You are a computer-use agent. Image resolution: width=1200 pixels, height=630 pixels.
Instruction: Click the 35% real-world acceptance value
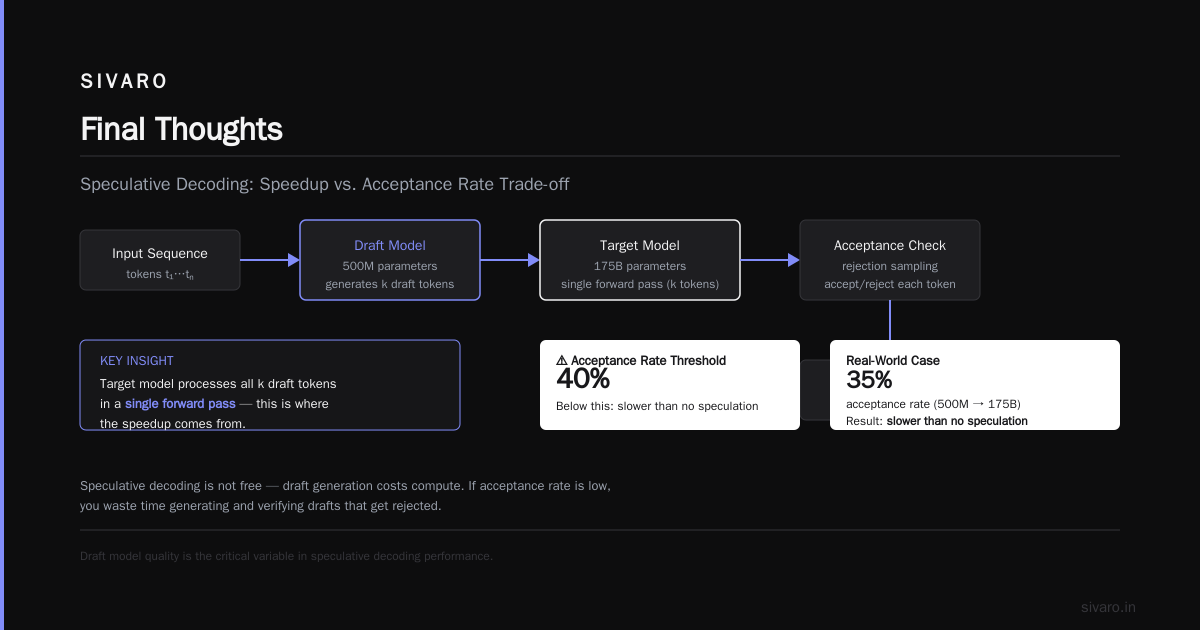pyautogui.click(x=869, y=380)
